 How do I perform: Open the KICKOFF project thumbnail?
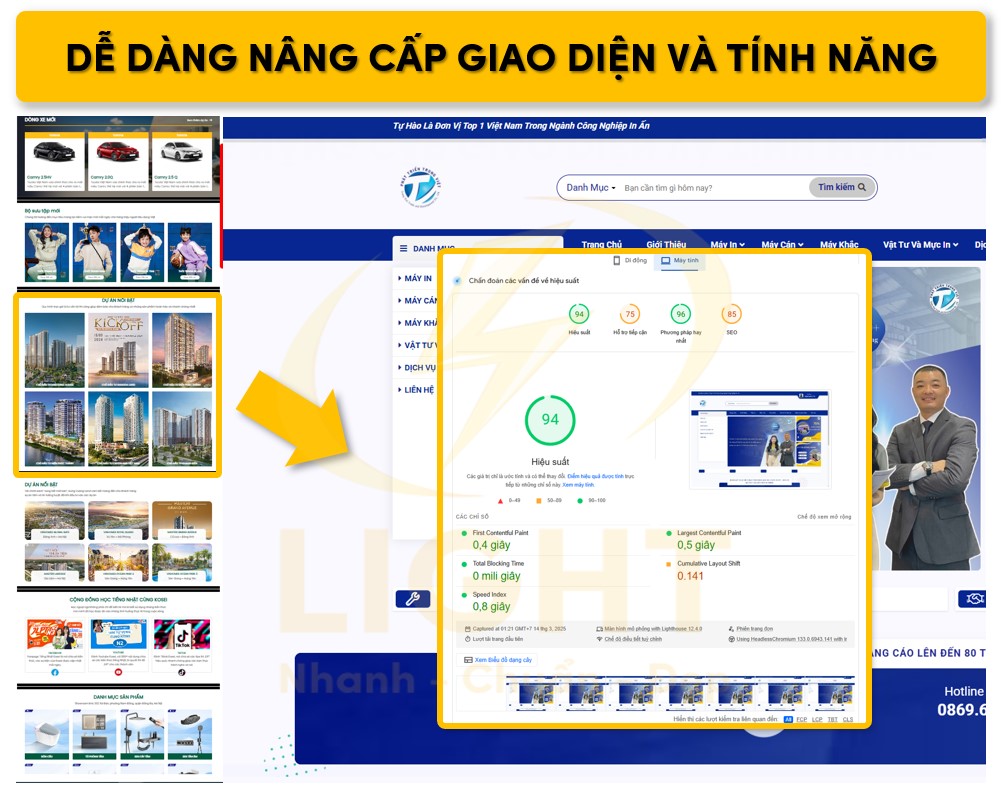[118, 351]
